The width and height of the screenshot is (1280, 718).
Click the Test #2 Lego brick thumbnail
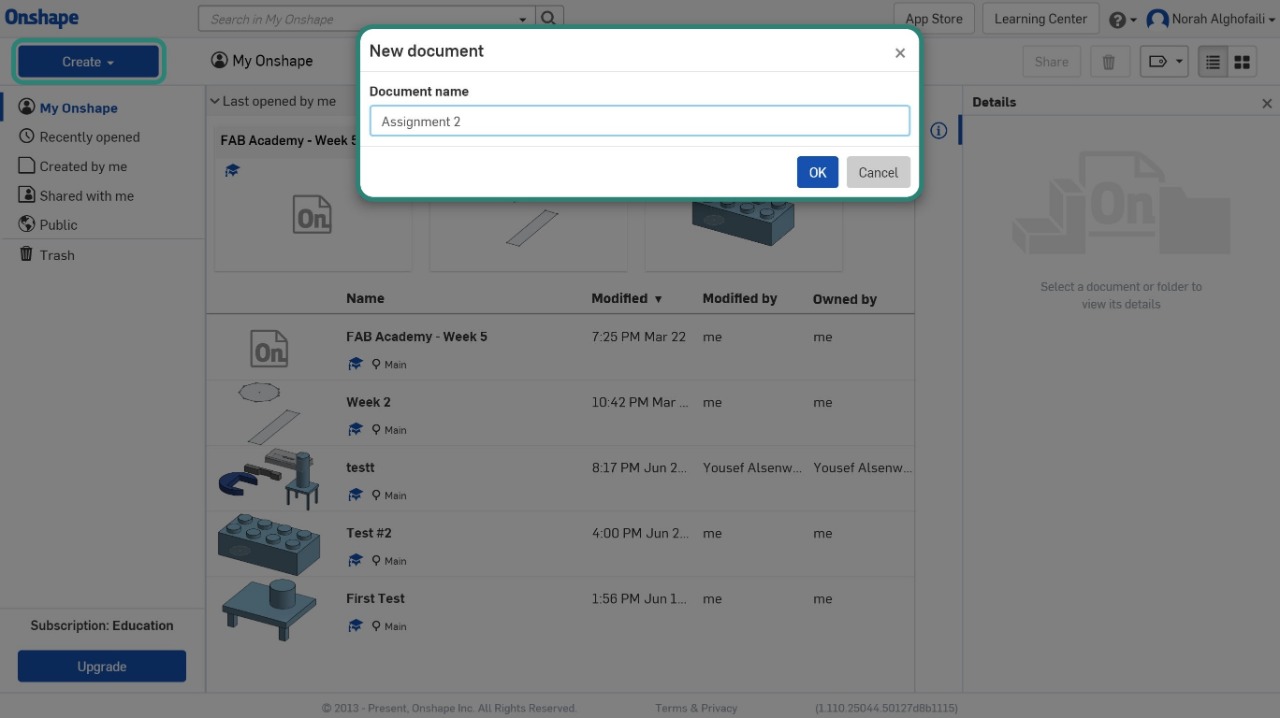click(x=269, y=545)
